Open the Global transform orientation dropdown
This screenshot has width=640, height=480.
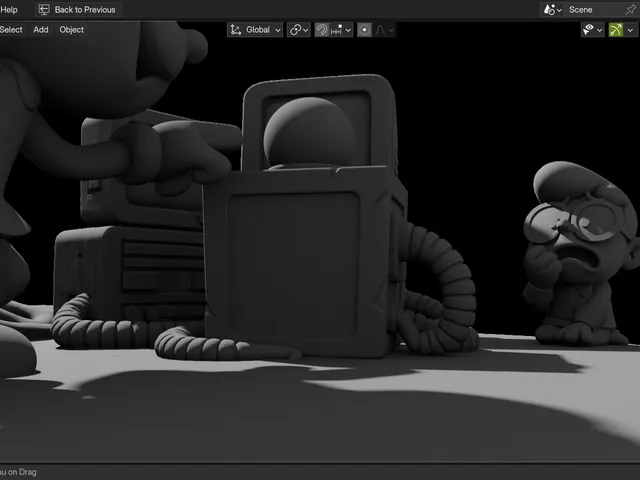coord(255,30)
